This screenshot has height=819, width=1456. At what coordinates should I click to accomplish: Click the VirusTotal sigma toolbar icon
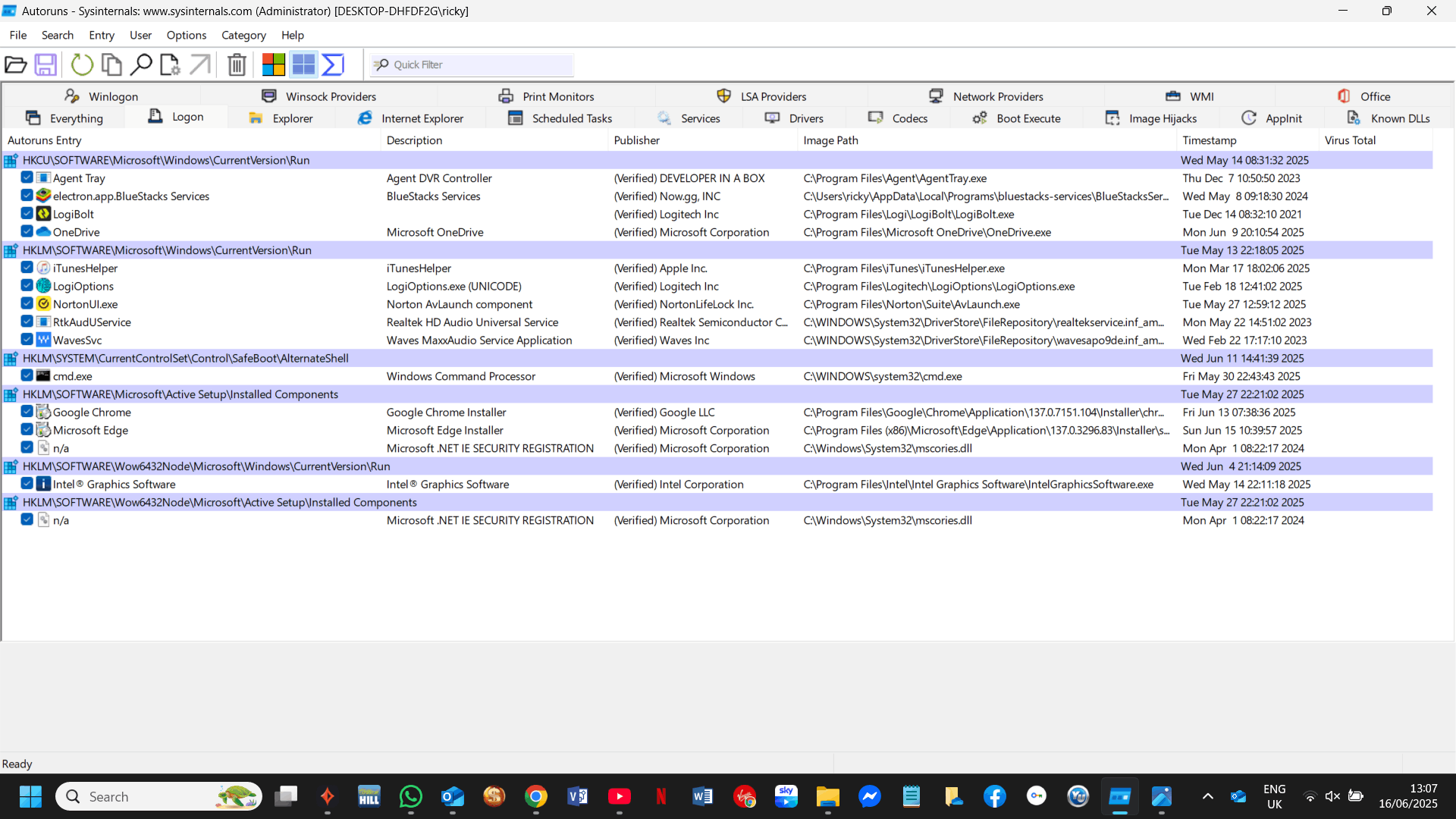pyautogui.click(x=332, y=64)
